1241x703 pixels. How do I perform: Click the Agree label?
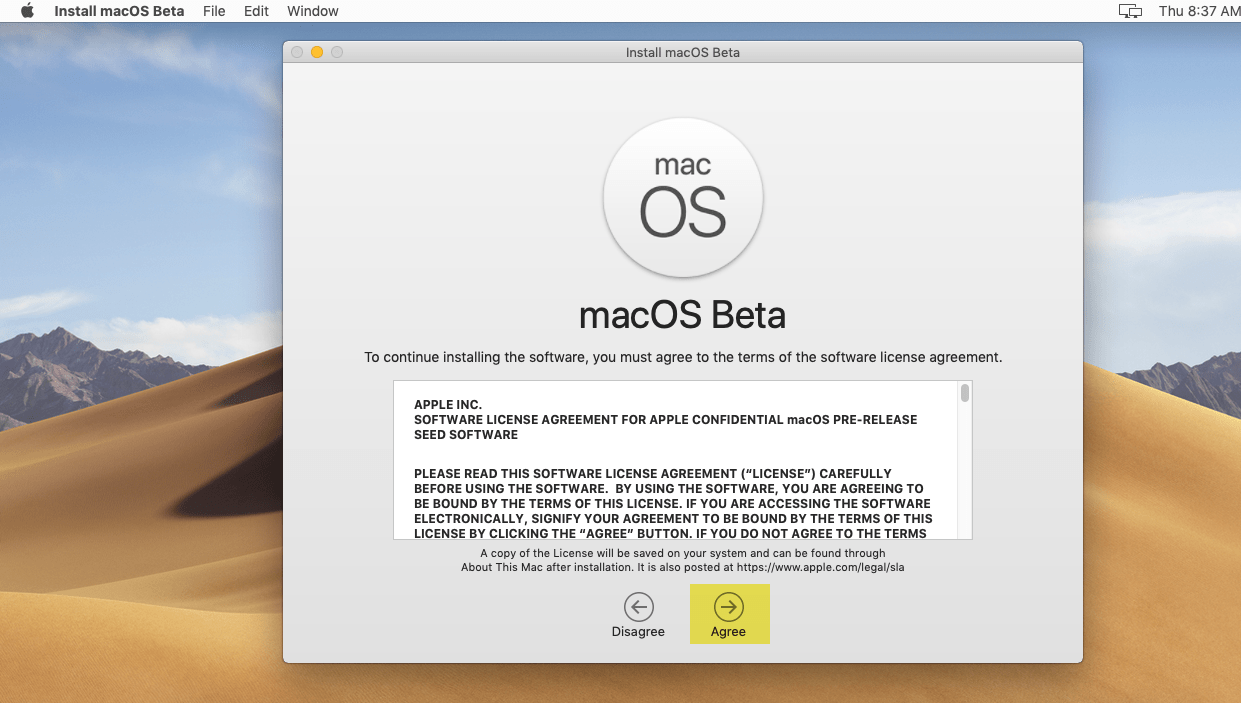(728, 632)
